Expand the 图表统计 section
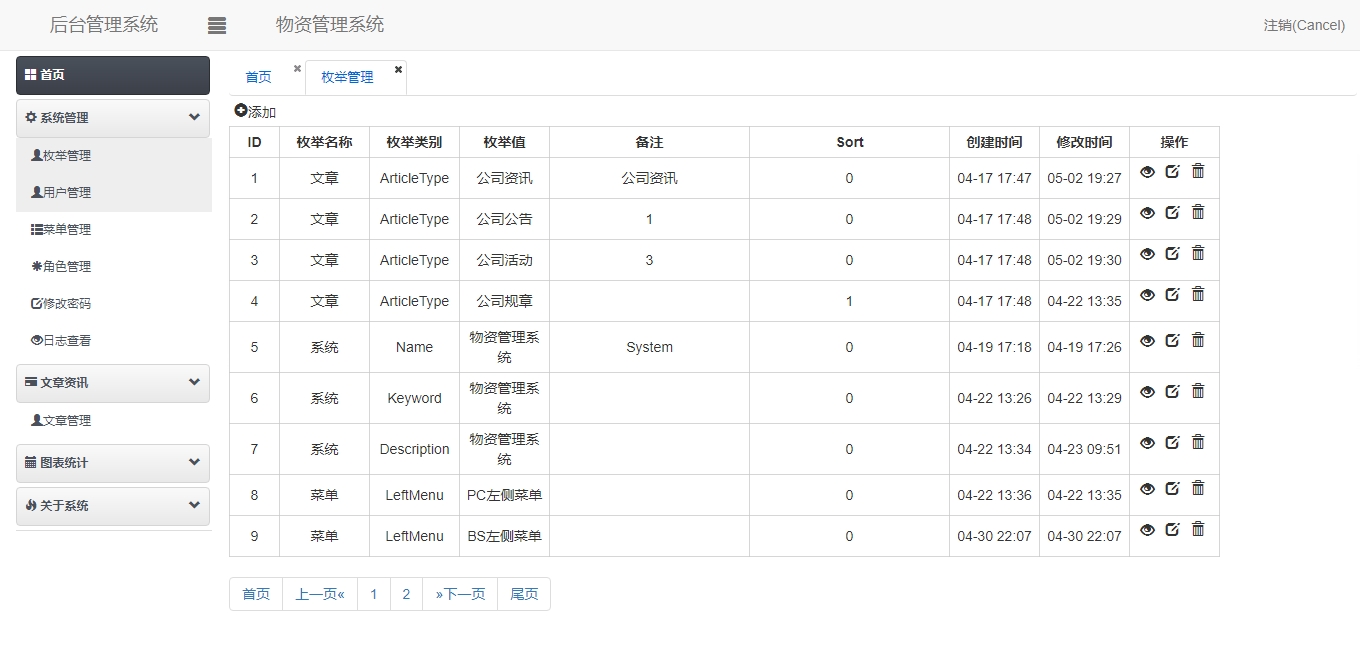1360x656 pixels. point(195,463)
